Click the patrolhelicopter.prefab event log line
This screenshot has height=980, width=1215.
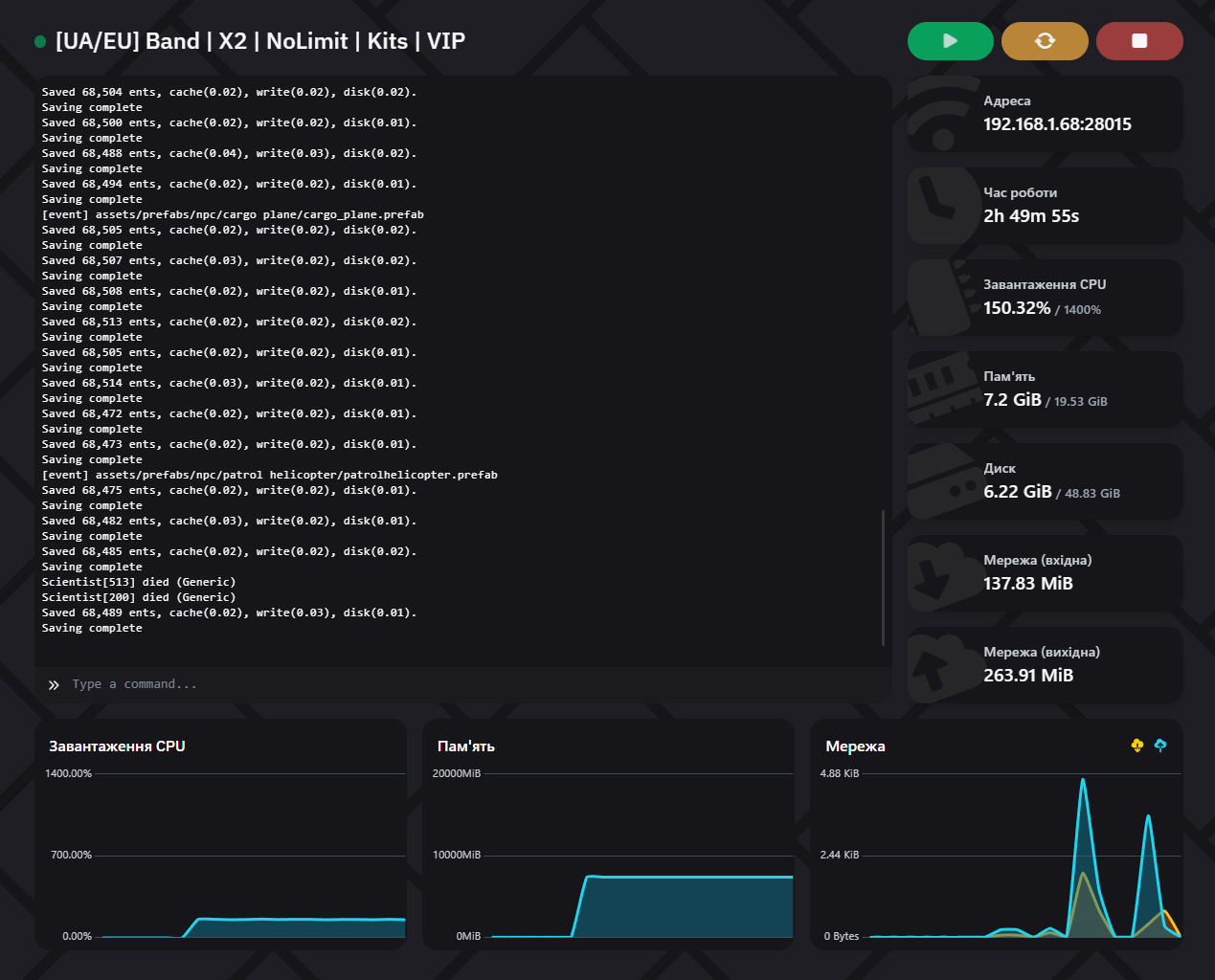click(x=269, y=475)
